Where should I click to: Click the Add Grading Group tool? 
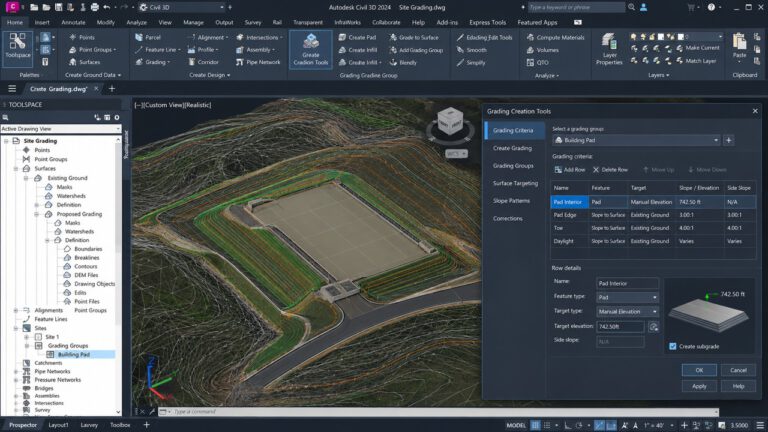[x=416, y=50]
